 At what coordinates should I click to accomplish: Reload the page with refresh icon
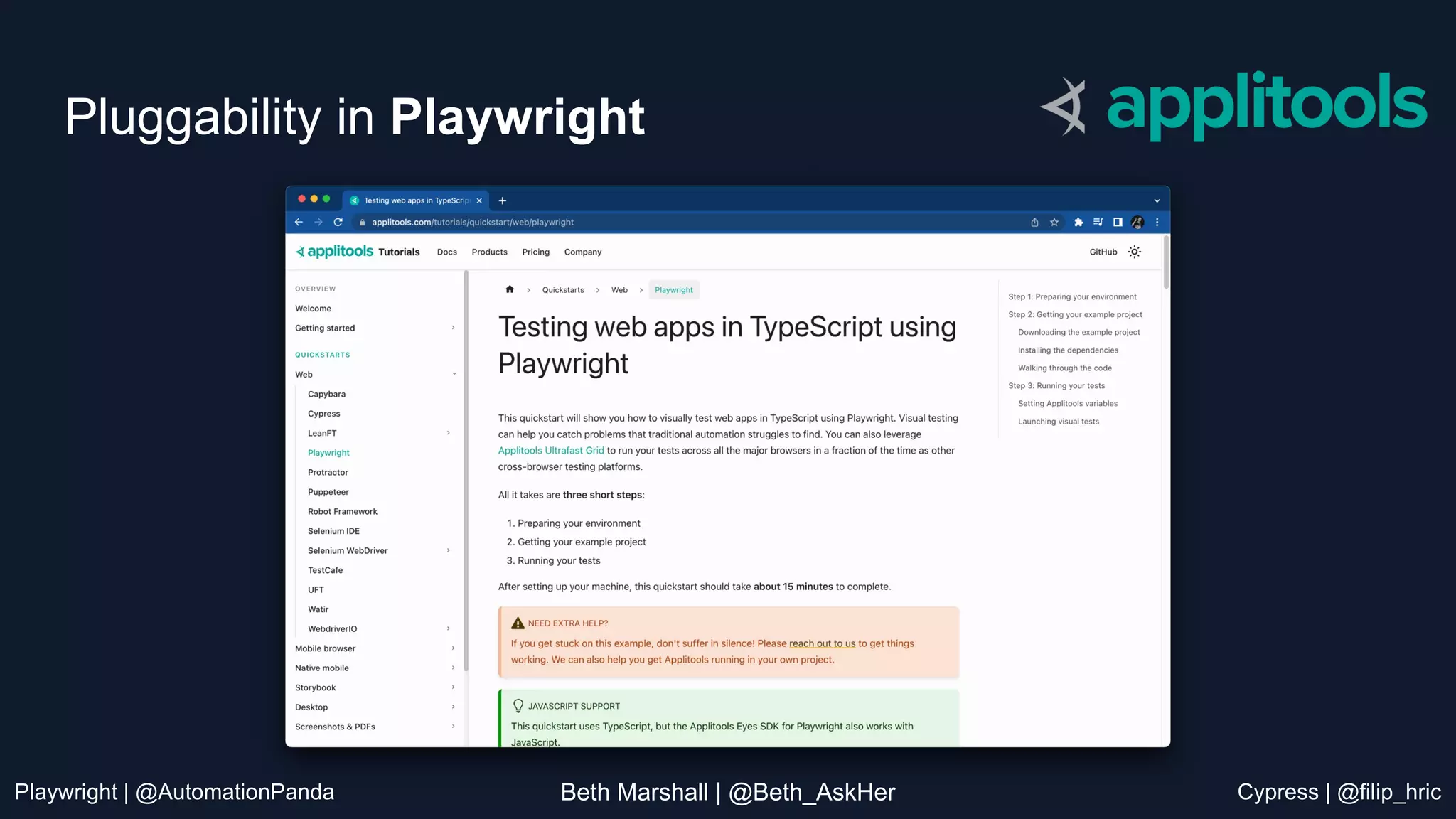(x=338, y=222)
